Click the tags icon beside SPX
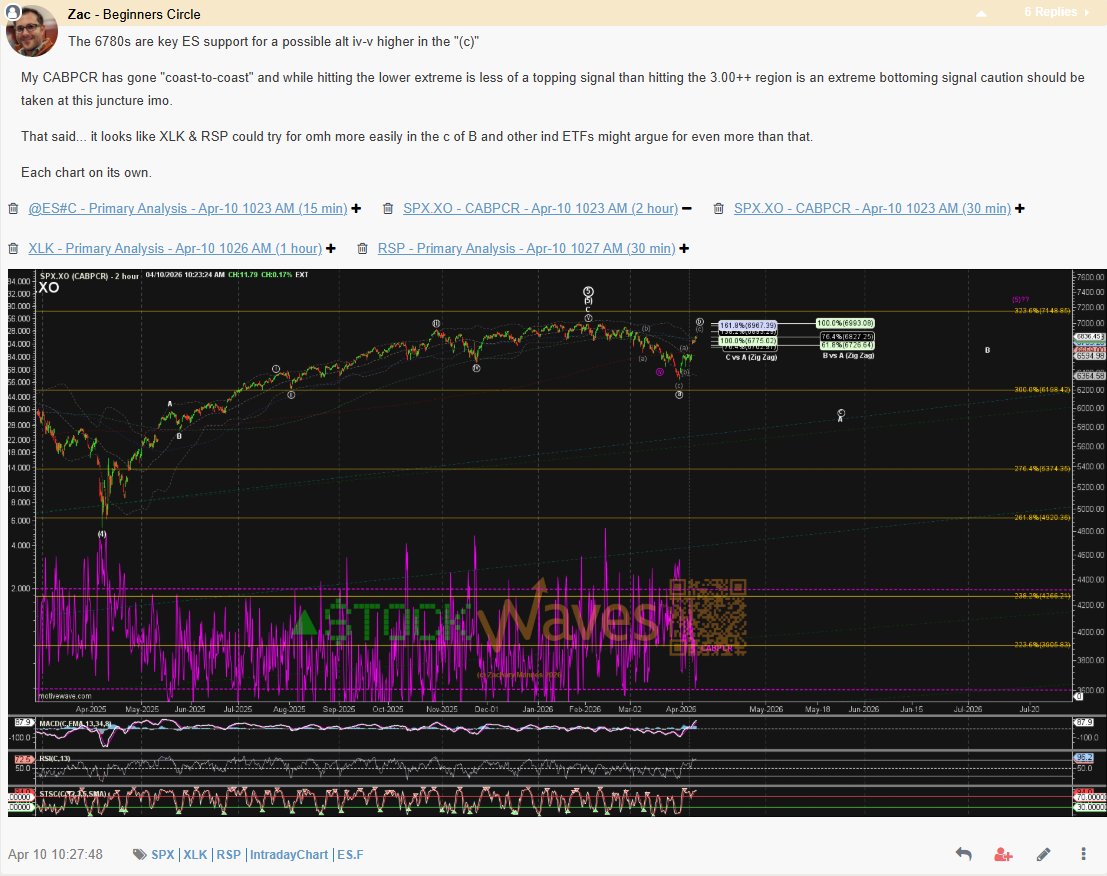 140,854
